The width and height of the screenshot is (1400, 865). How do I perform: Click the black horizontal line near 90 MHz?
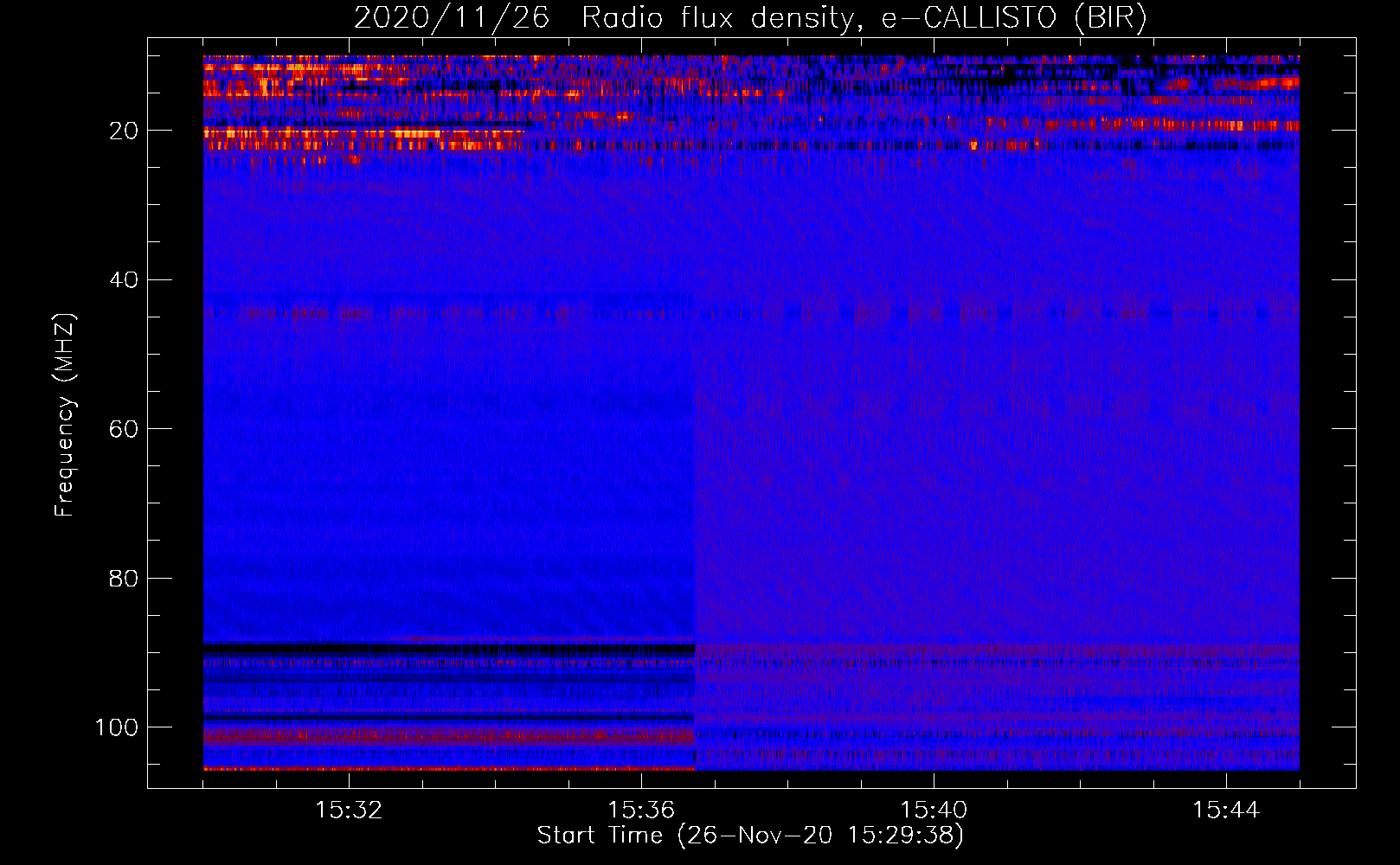tap(449, 649)
